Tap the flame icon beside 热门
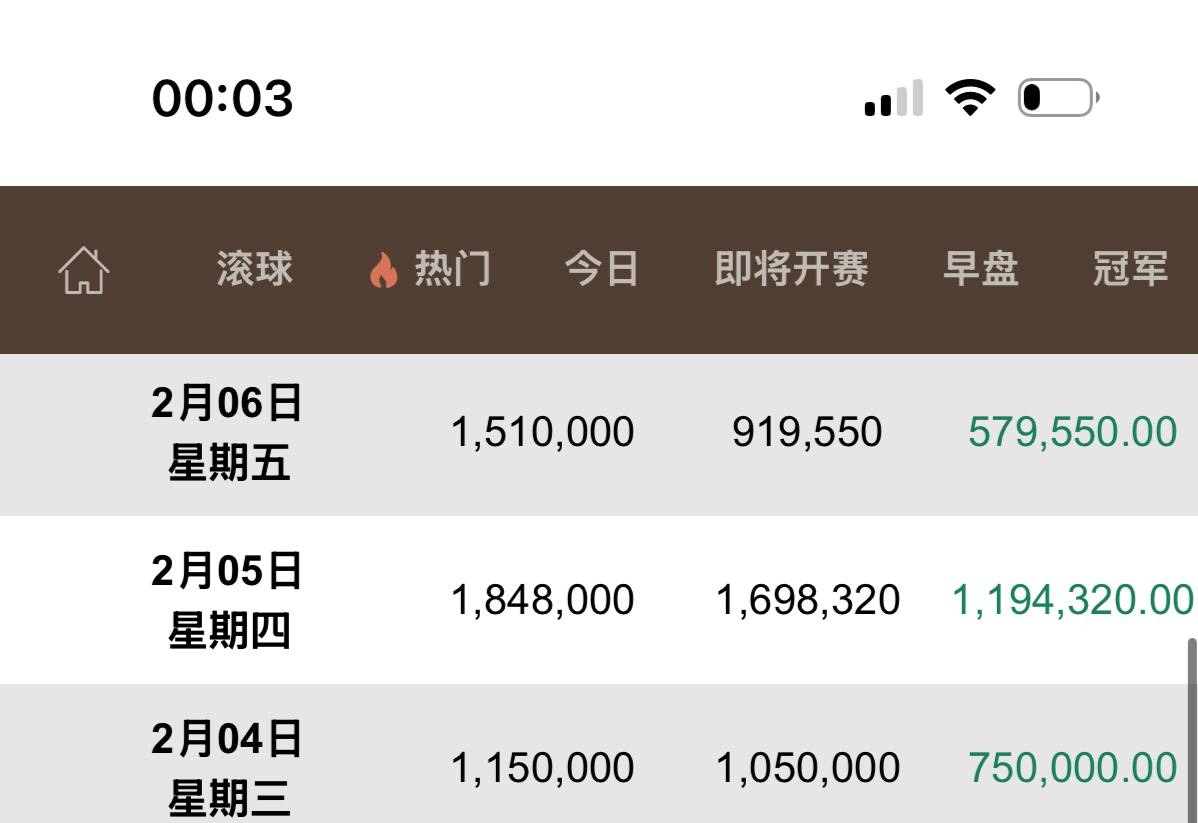 tap(383, 270)
